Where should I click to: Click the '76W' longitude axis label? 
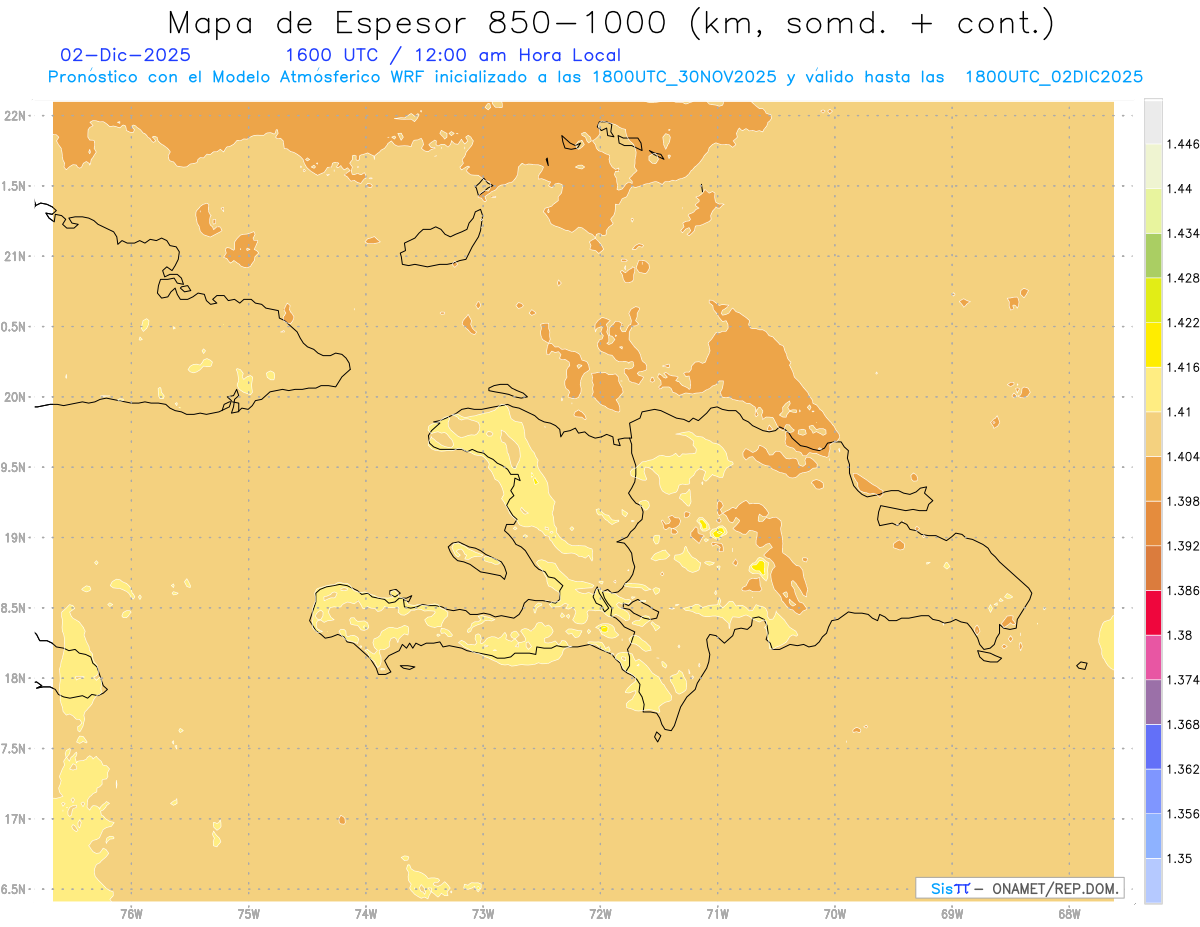tap(131, 914)
